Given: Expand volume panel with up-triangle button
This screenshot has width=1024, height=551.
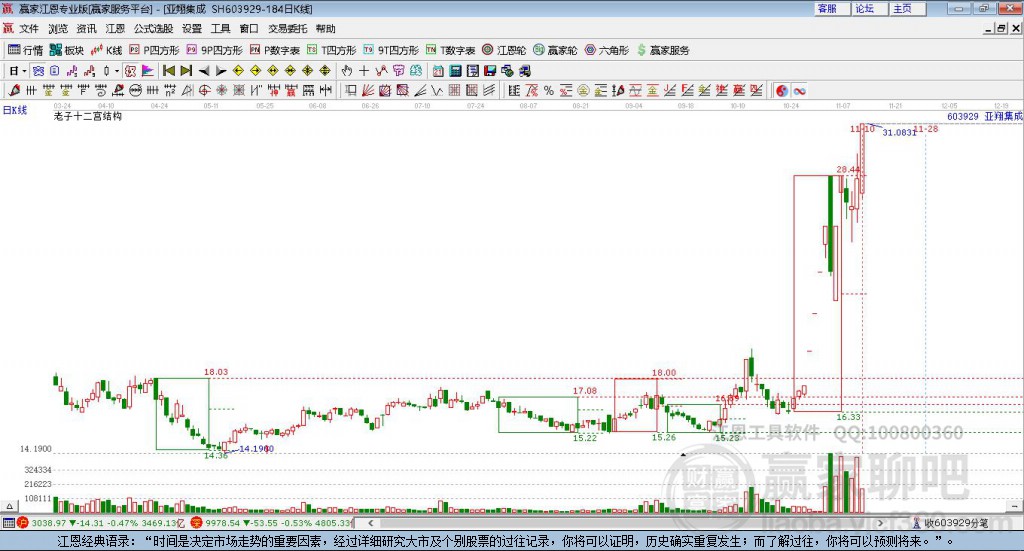Looking at the screenshot, I should (9, 506).
